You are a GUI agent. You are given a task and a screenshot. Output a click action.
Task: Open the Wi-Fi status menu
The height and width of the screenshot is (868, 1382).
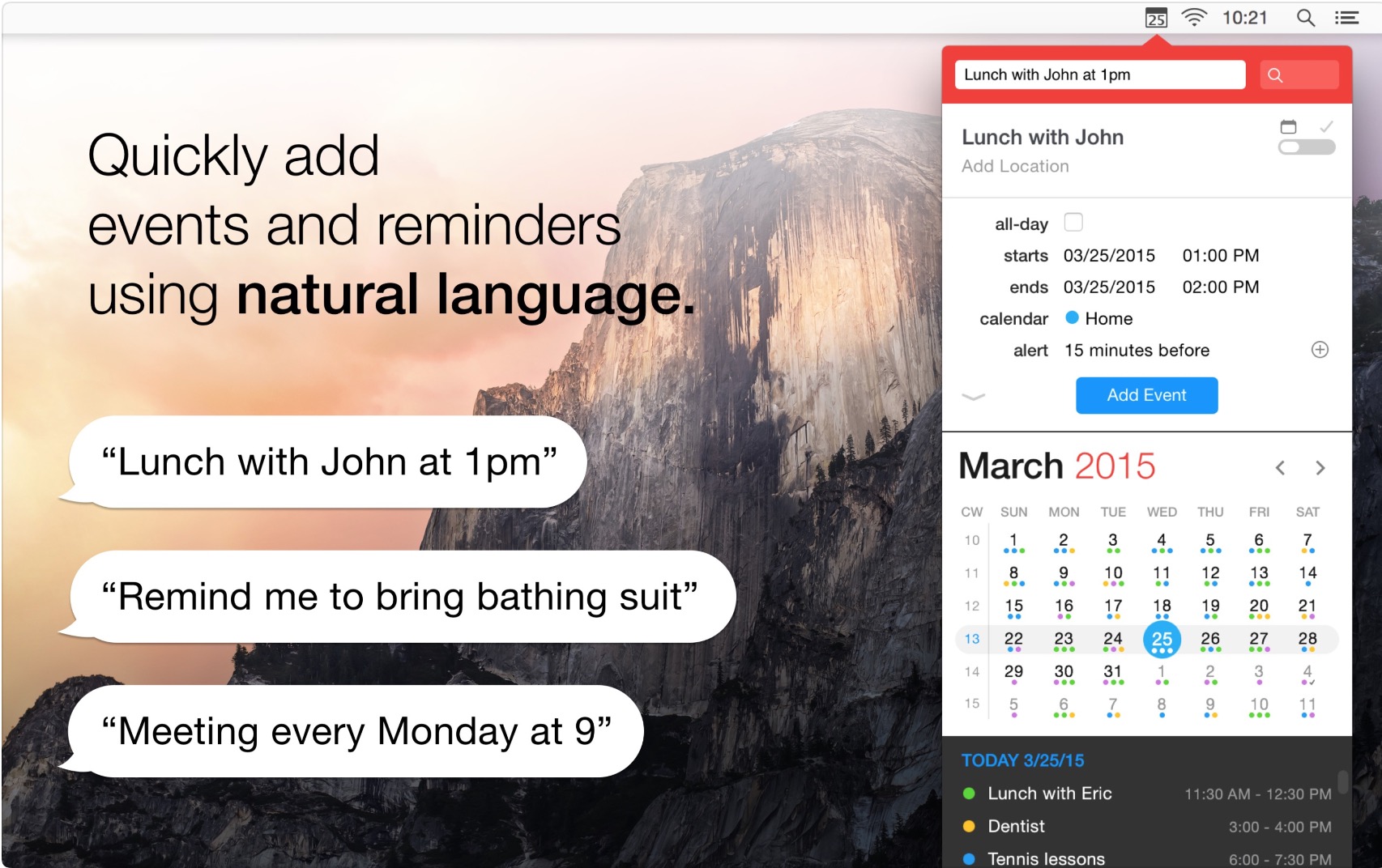click(1194, 17)
